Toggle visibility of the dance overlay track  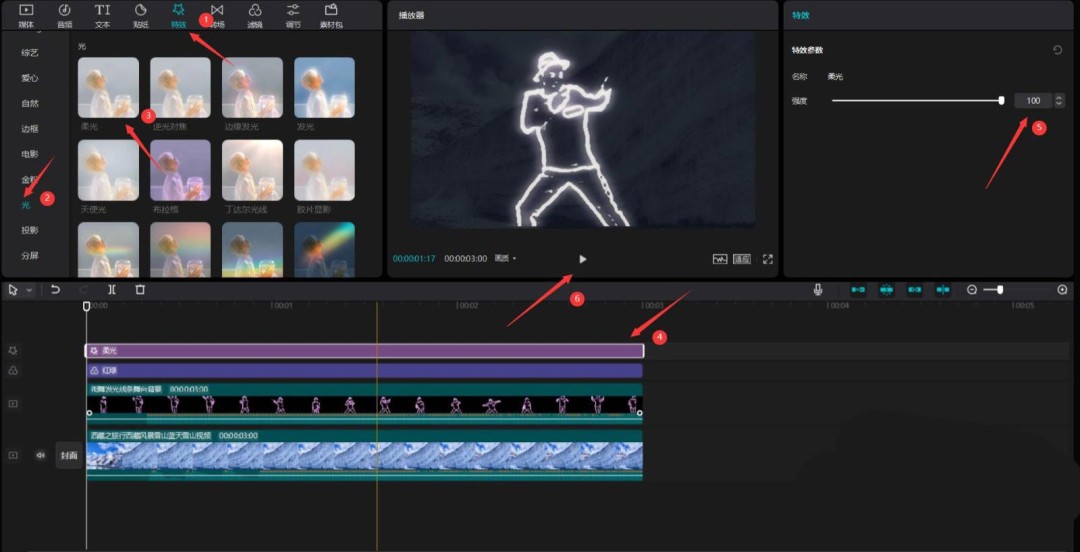tap(14, 404)
